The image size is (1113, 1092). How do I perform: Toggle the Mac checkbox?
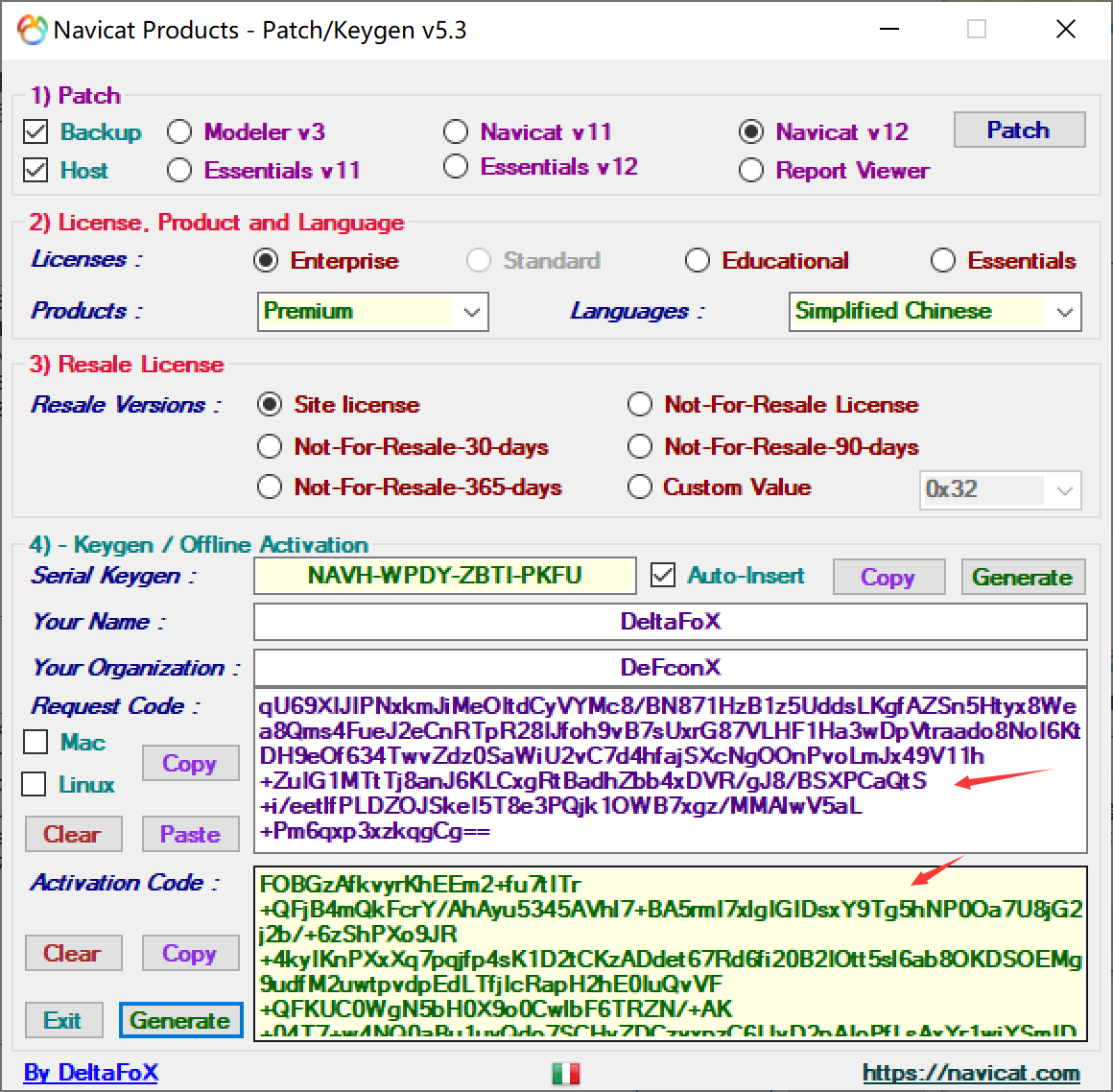tap(36, 742)
